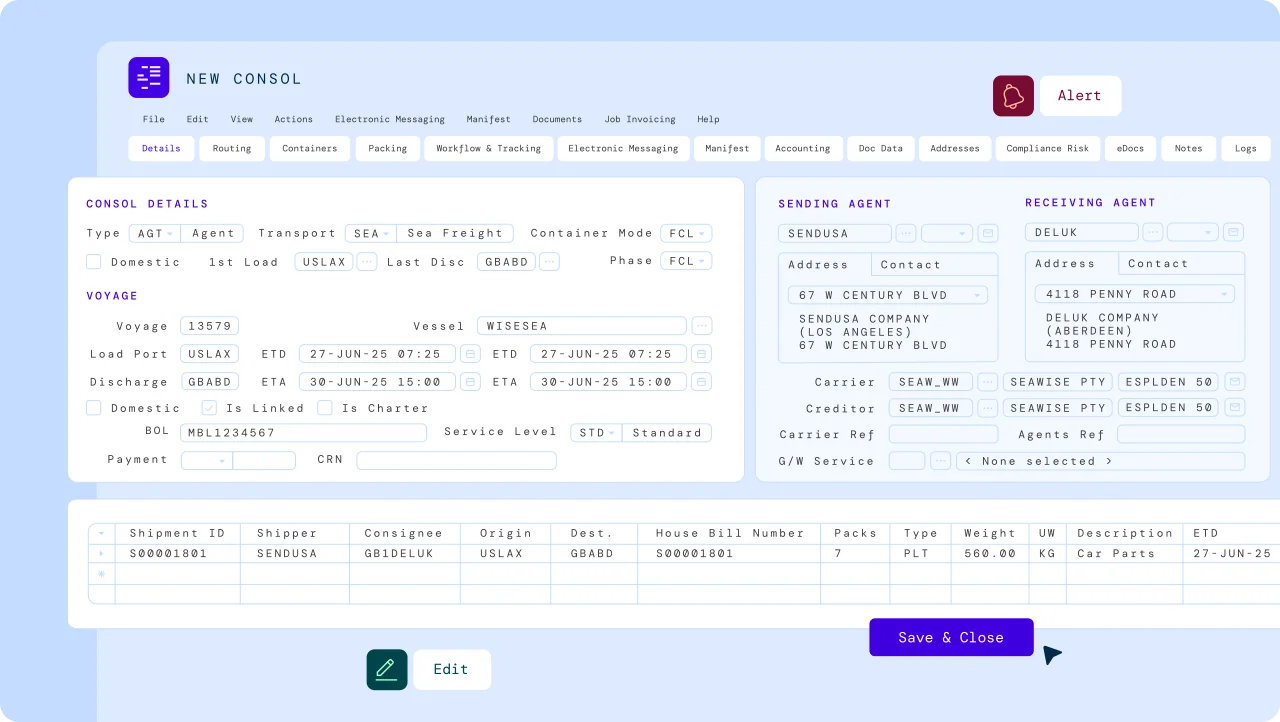Image resolution: width=1280 pixels, height=722 pixels.
Task: Open the Job Invoicing menu
Action: [640, 119]
